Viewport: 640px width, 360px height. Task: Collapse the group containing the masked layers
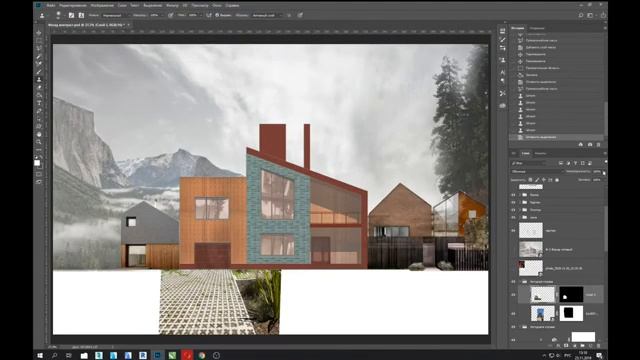coord(520,282)
